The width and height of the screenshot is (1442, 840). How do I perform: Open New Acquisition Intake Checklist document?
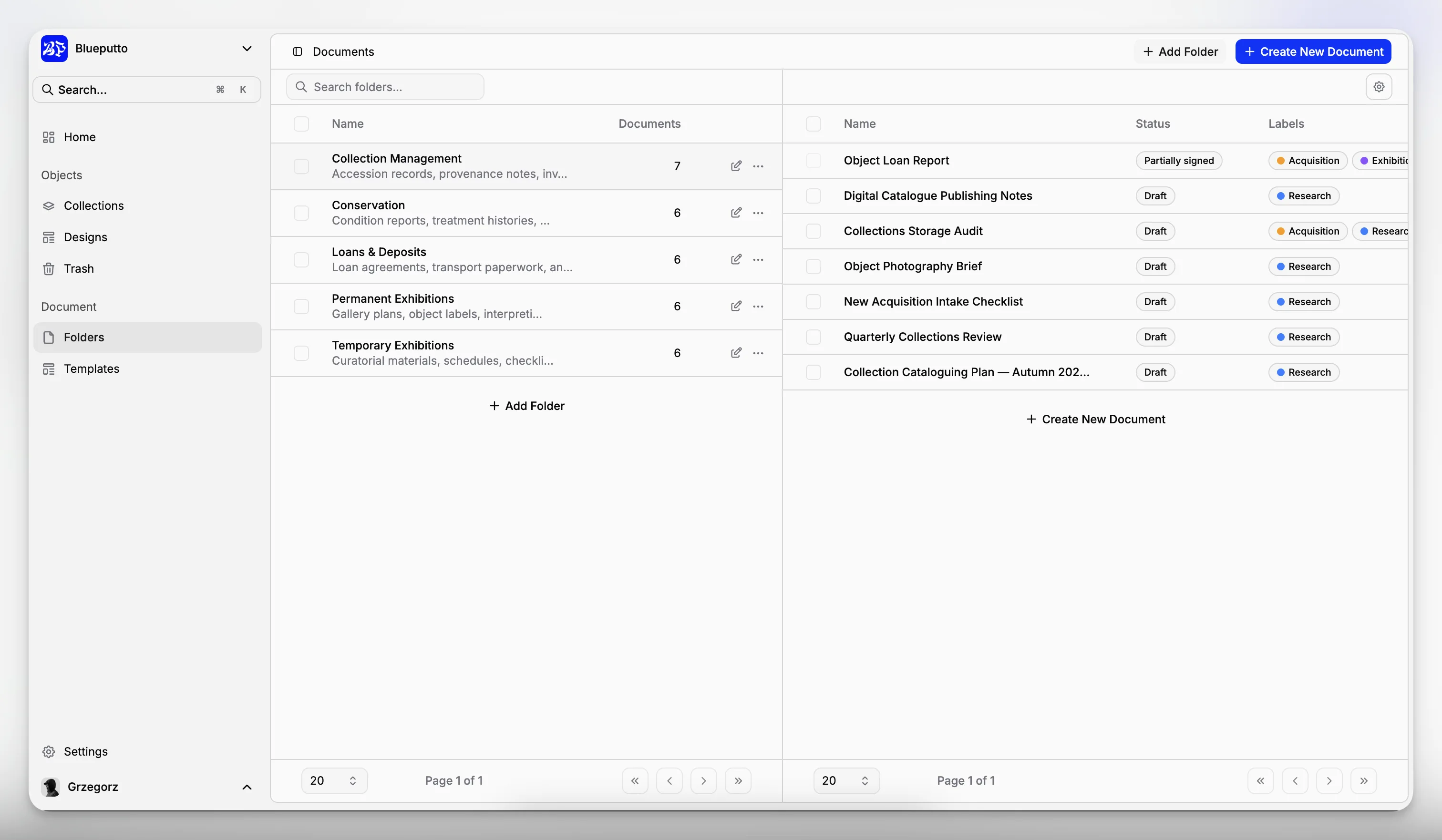tap(933, 302)
